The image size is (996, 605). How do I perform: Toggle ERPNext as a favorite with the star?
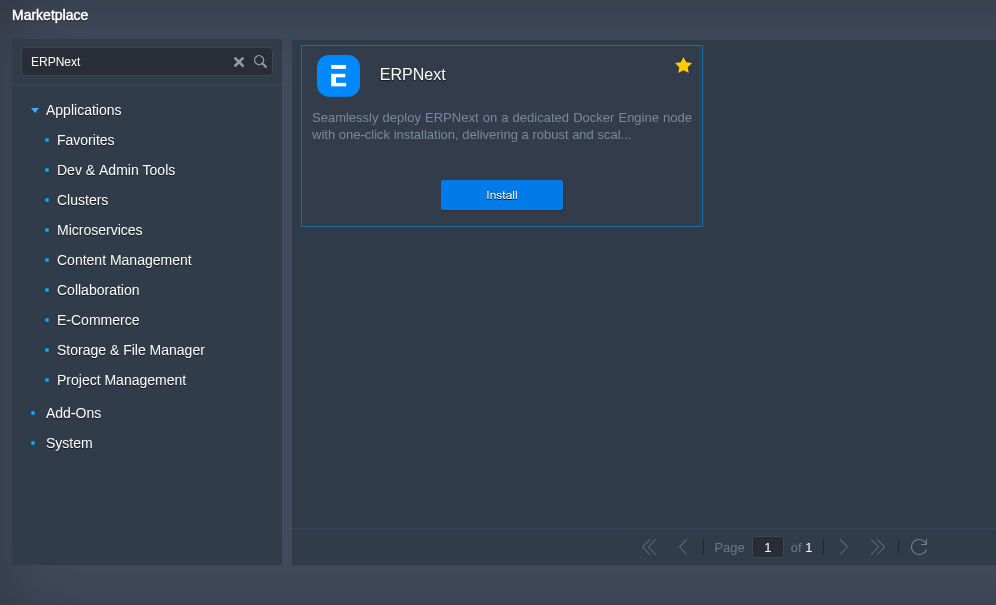[x=683, y=64]
